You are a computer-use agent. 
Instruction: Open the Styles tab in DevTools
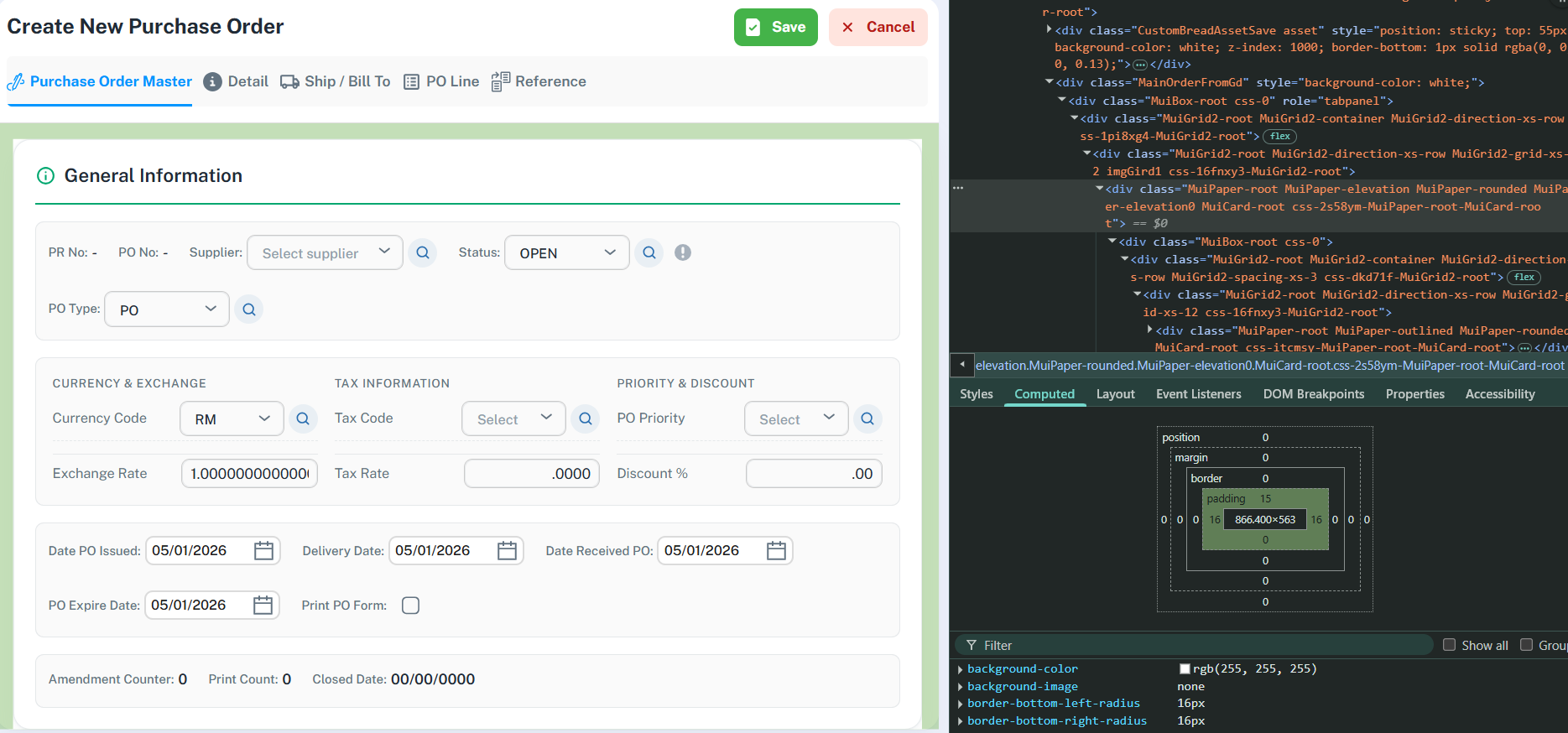tap(976, 394)
